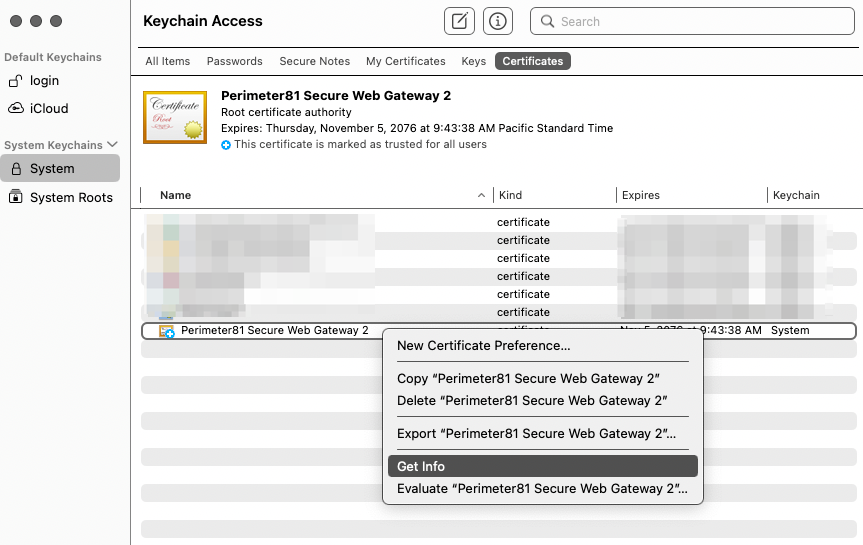Screen dimensions: 863x545
Task: Switch to Passwords tab
Action: (234, 61)
